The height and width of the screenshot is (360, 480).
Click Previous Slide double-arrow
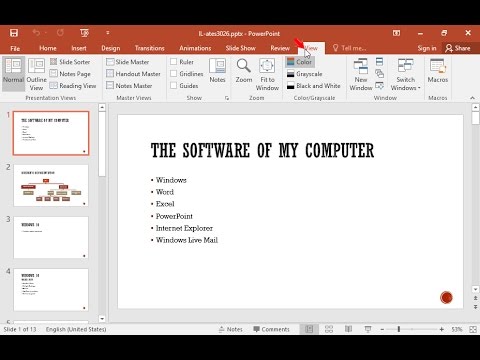point(476,298)
